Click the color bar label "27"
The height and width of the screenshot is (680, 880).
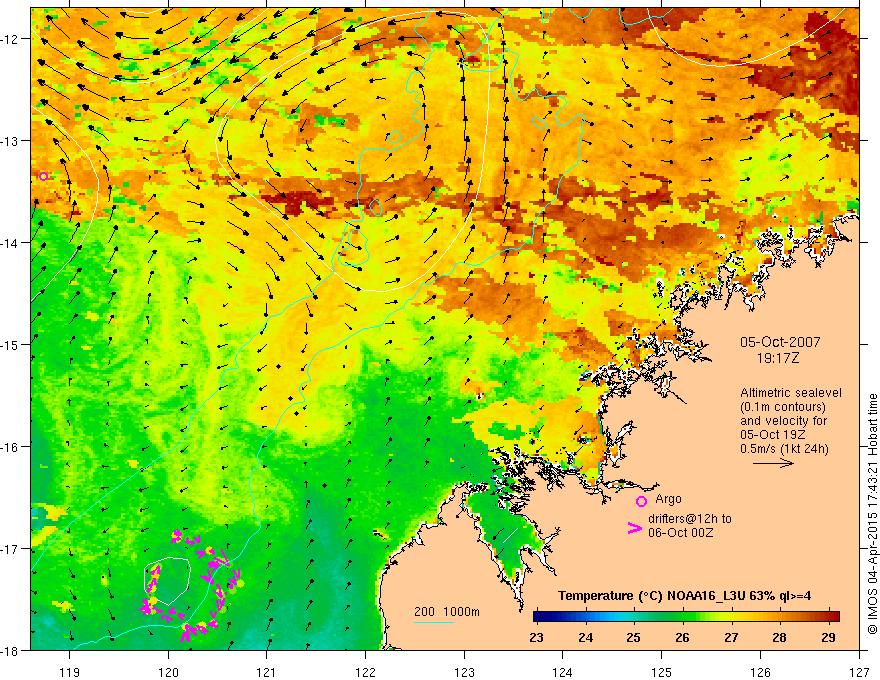tap(731, 637)
